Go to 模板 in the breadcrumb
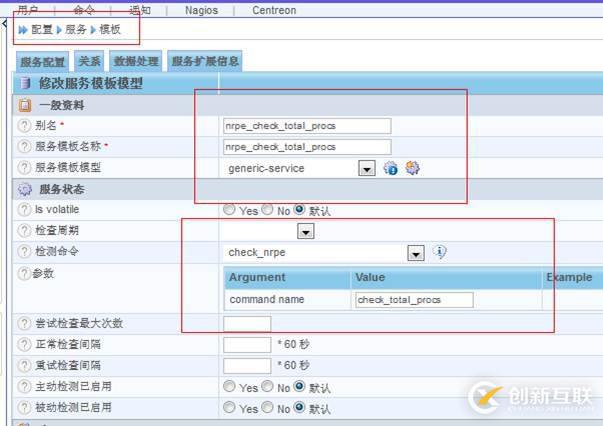603x426 pixels. 110,29
